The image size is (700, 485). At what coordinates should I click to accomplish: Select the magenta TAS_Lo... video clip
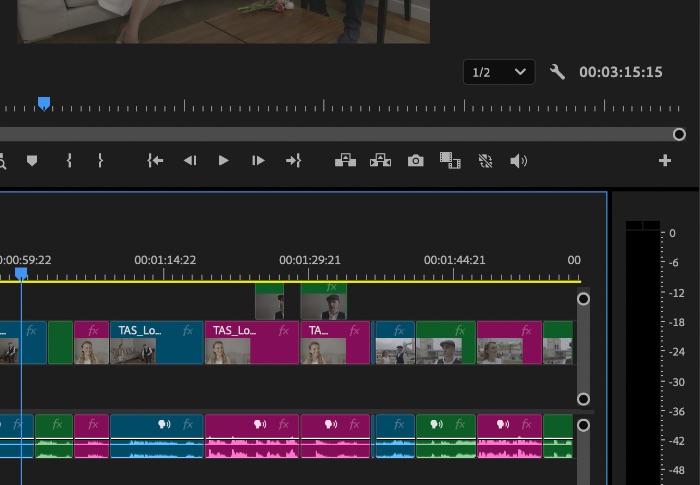tap(252, 343)
